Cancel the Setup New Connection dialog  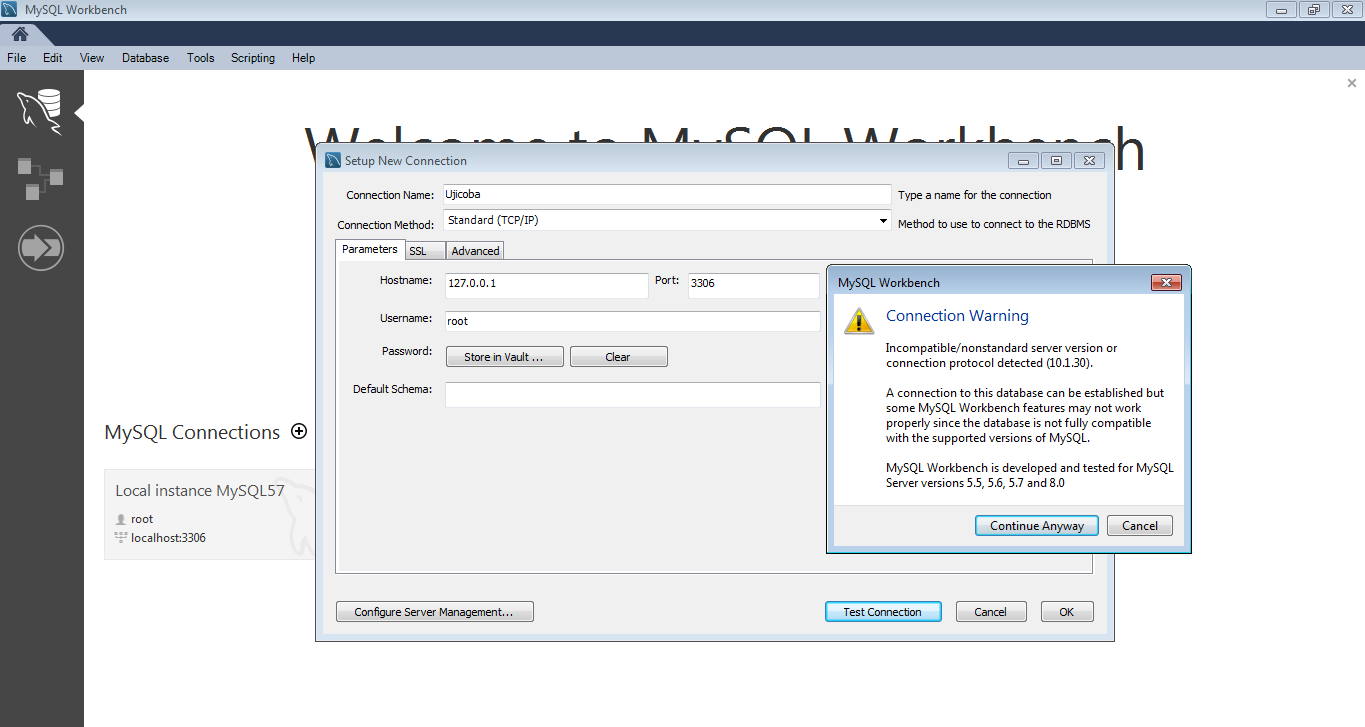tap(991, 612)
